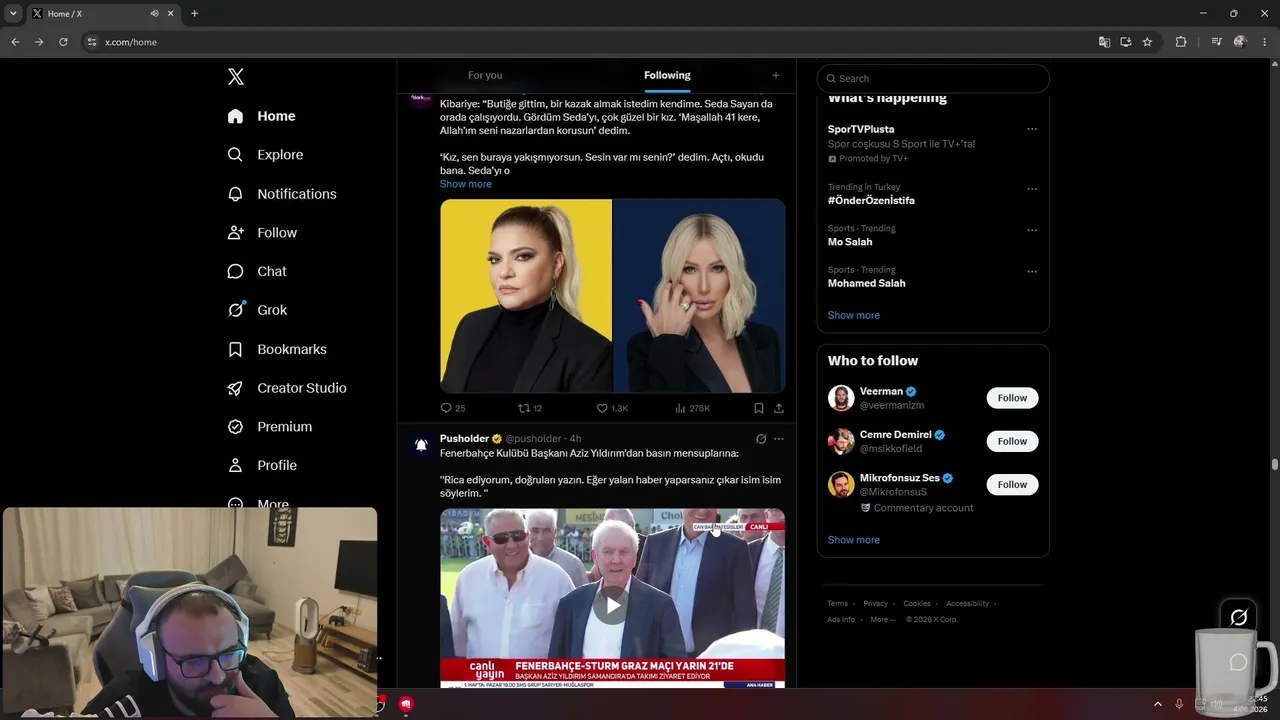Open a new browser tab

(x=194, y=14)
